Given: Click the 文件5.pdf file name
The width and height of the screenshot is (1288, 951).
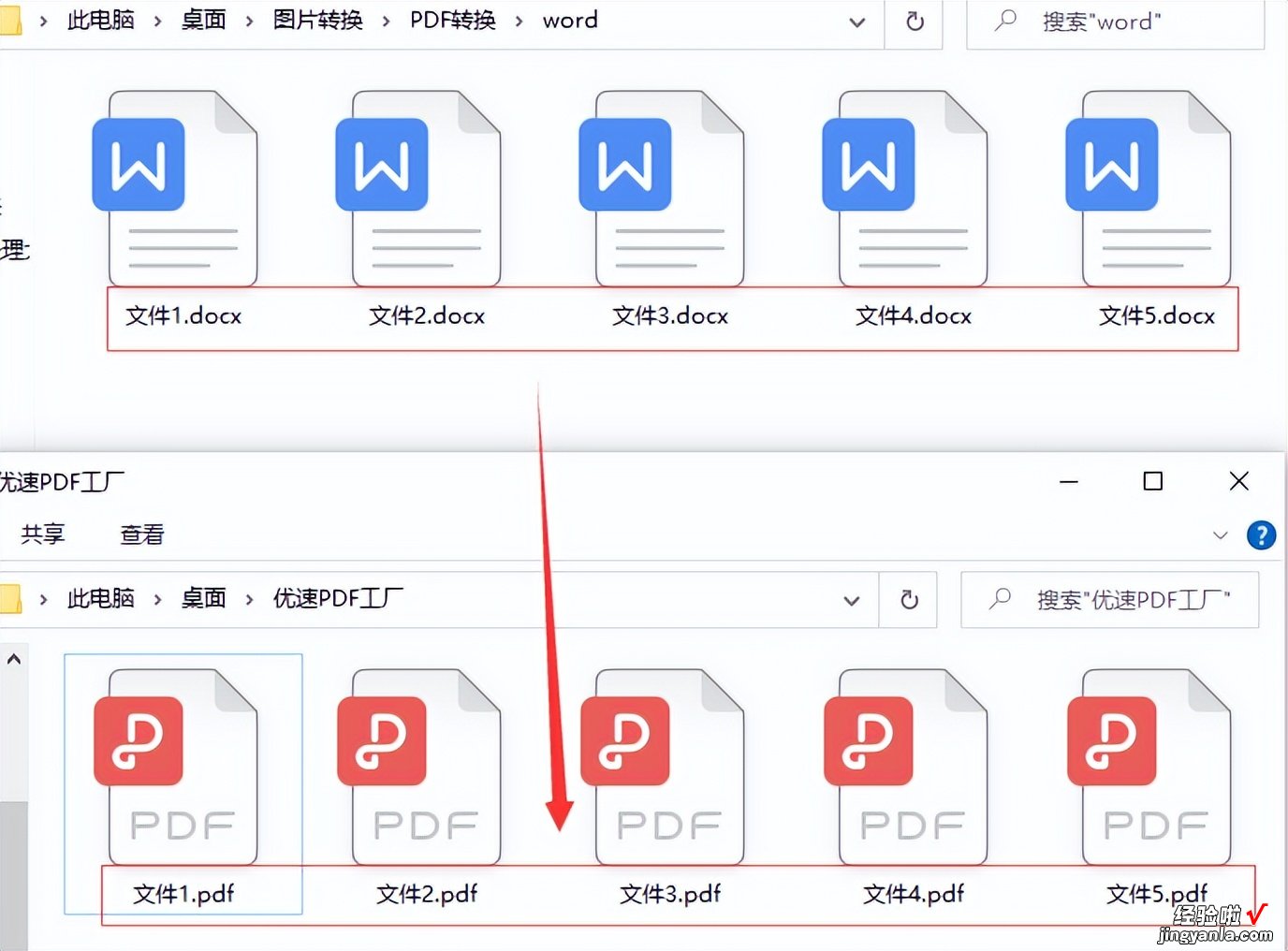Looking at the screenshot, I should [1157, 895].
